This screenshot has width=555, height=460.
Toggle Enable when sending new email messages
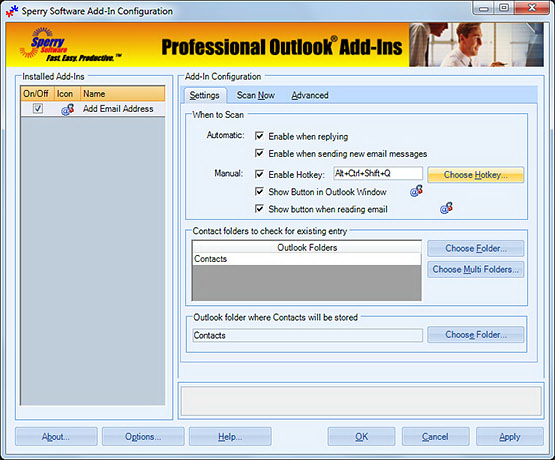(259, 153)
